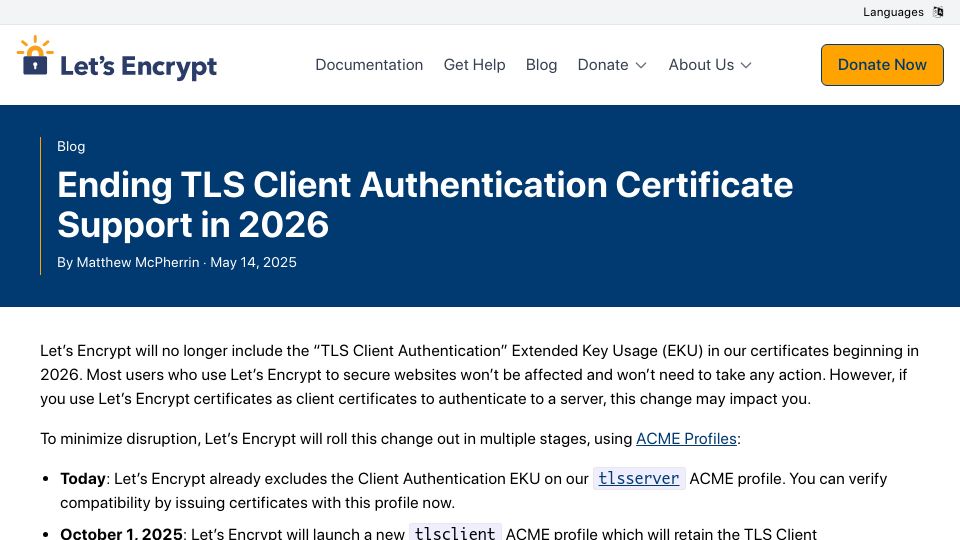This screenshot has height=540, width=960.
Task: Click the article title heading
Action: click(x=425, y=204)
